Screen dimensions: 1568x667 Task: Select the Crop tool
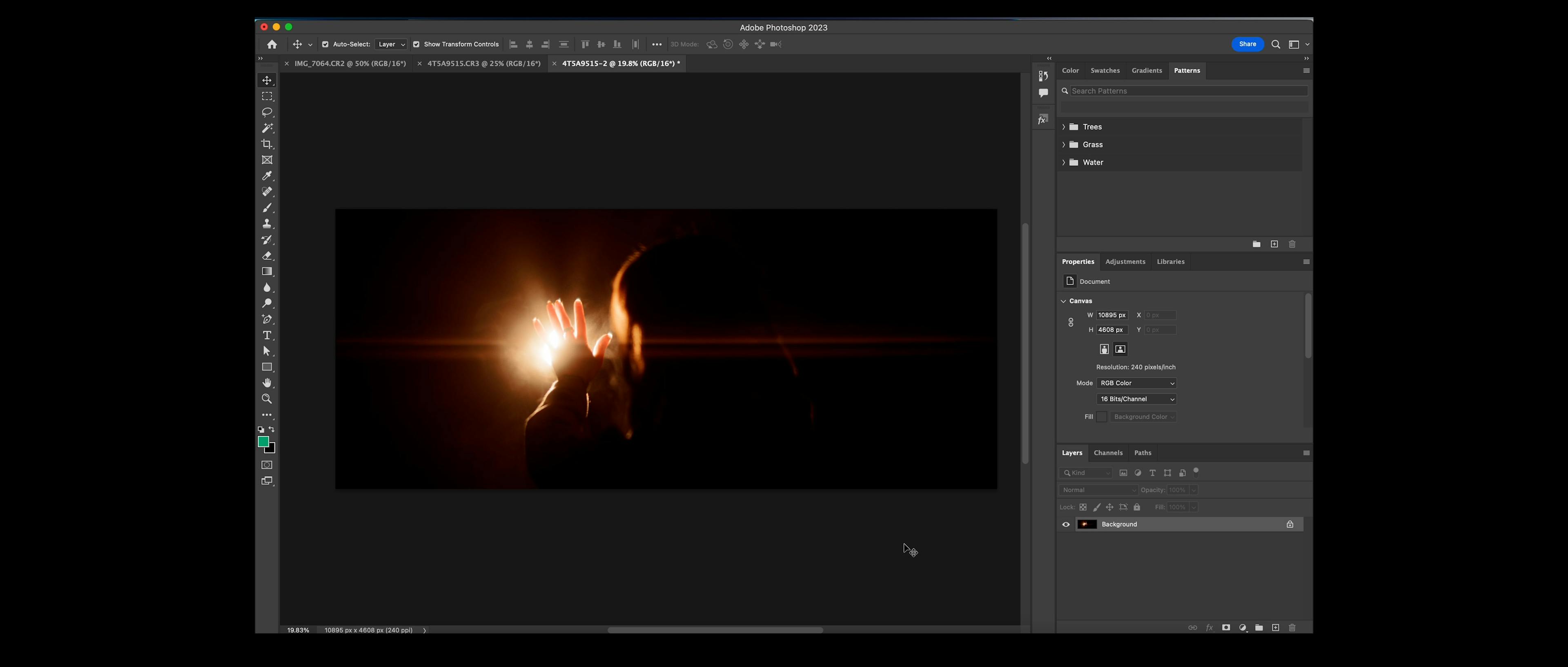coord(267,144)
